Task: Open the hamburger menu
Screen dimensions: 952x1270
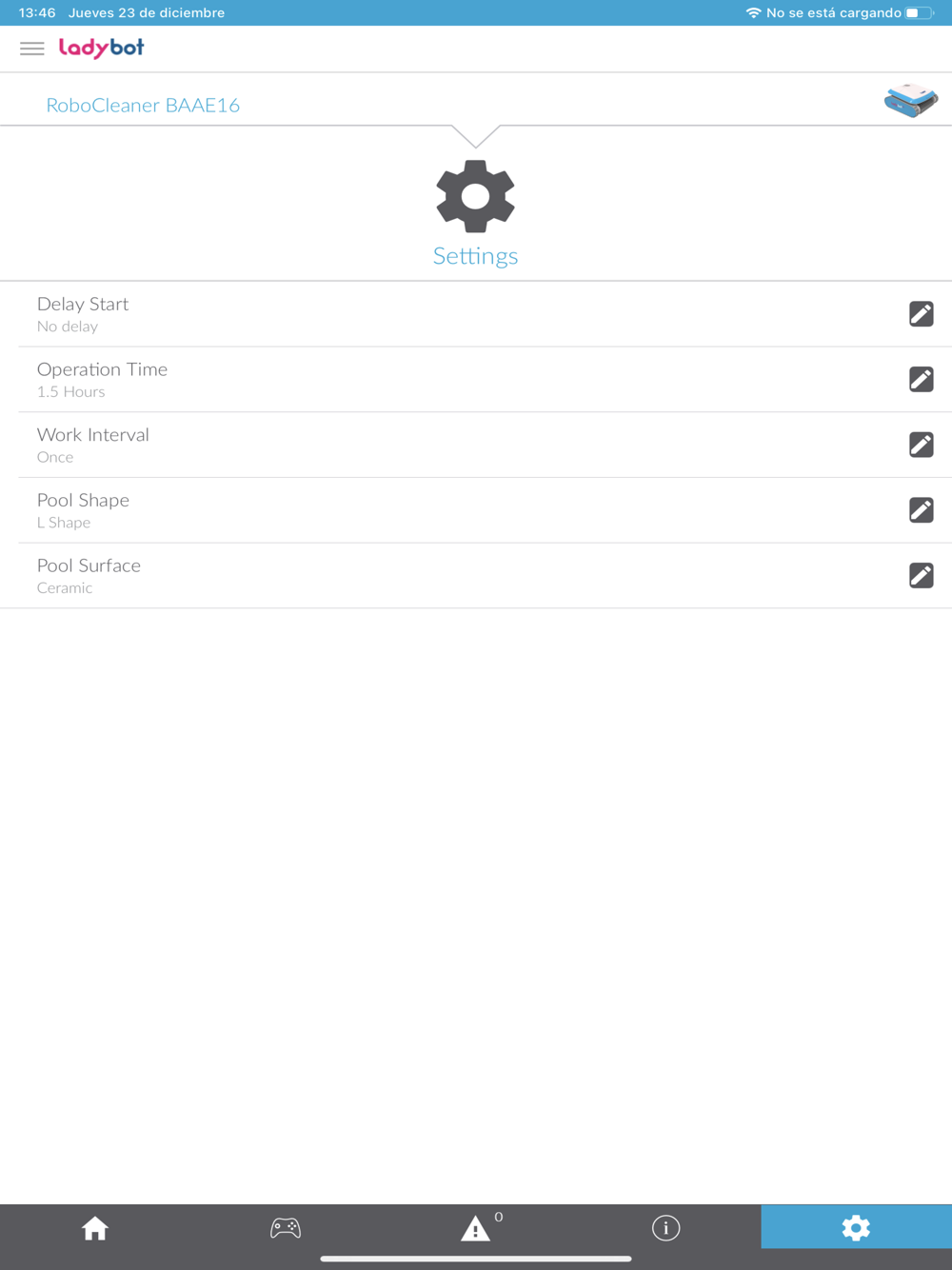Action: click(31, 49)
